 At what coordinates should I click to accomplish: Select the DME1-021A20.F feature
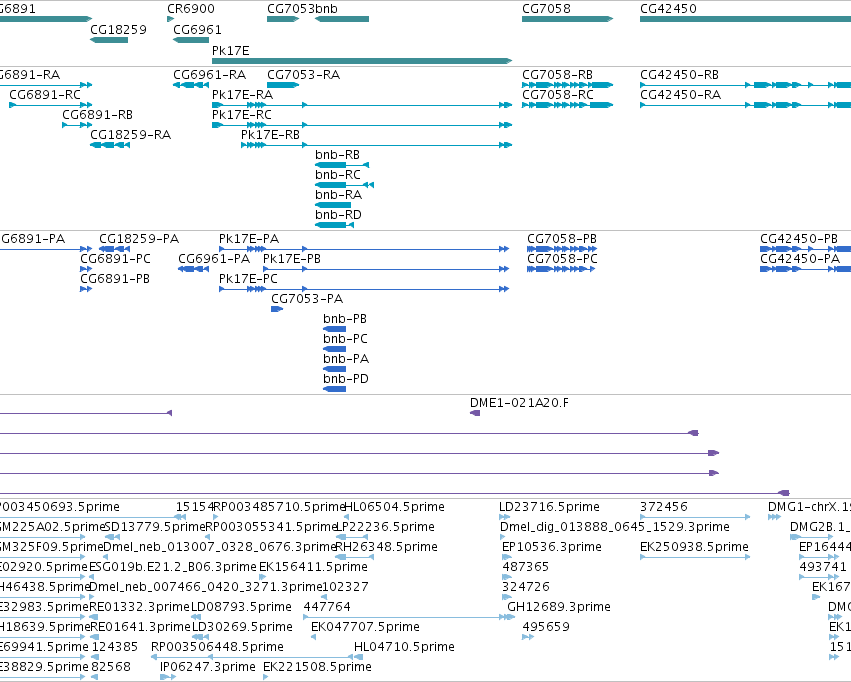click(475, 413)
